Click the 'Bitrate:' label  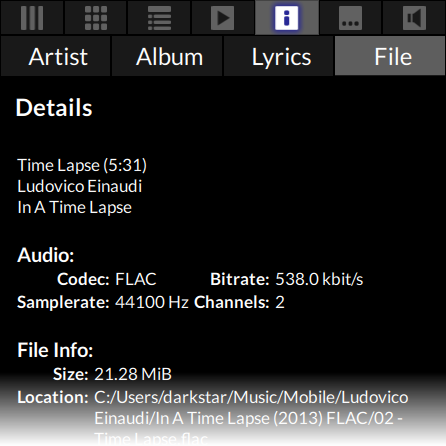pyautogui.click(x=240, y=279)
